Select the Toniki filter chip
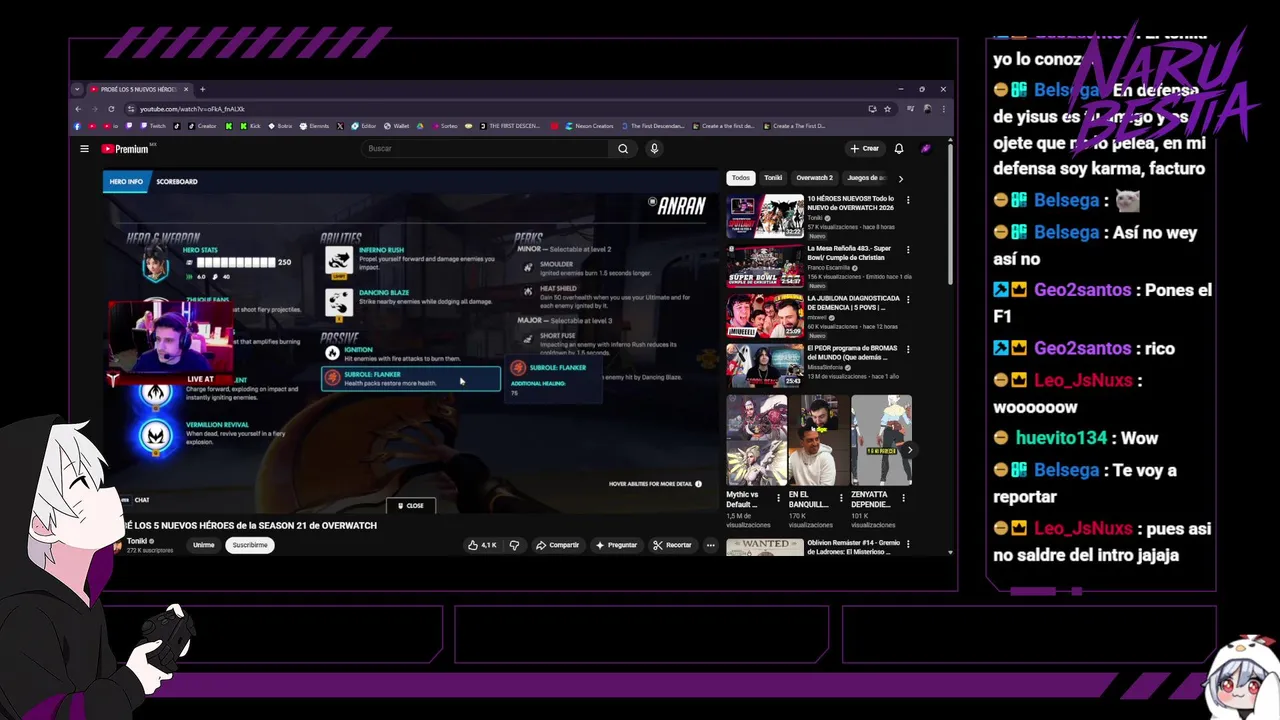The width and height of the screenshot is (1280, 720). tap(773, 178)
